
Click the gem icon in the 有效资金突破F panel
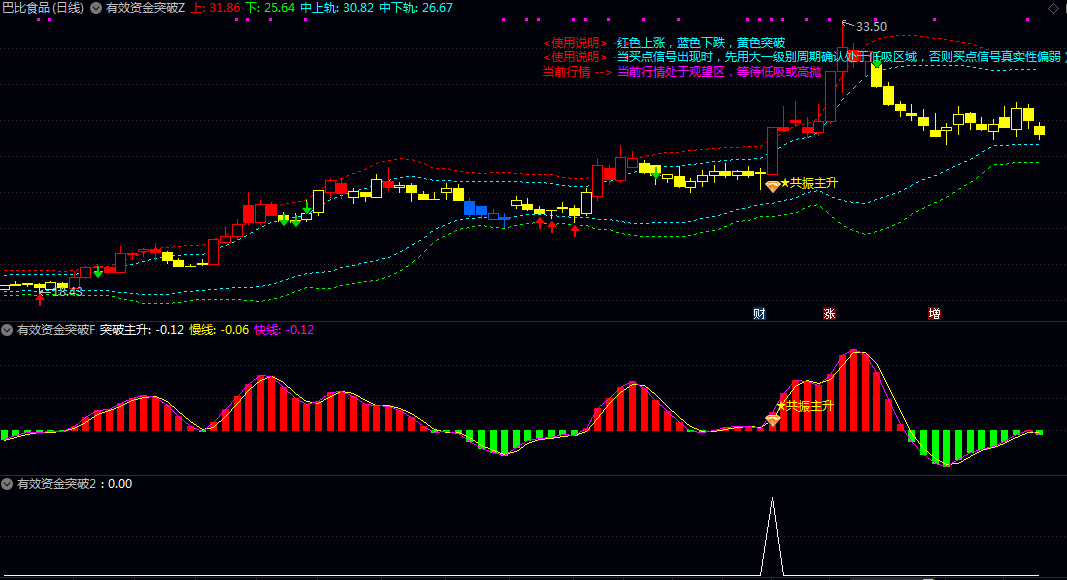coord(772,420)
